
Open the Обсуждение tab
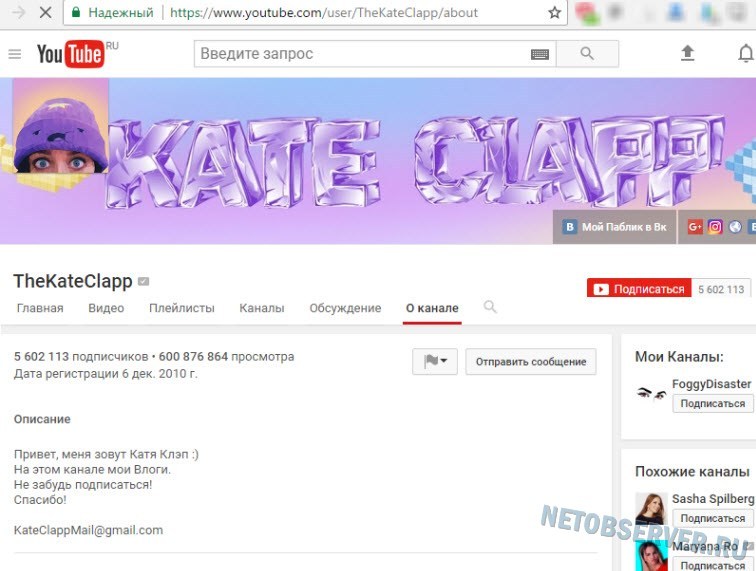345,308
